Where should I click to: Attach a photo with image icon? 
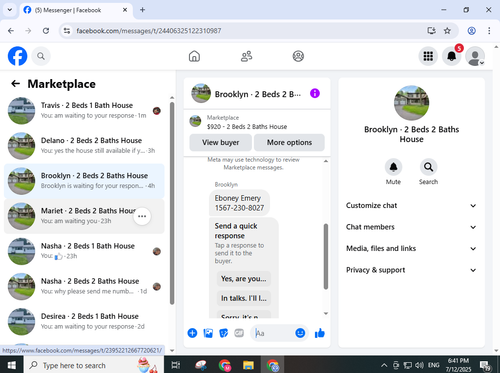(x=208, y=333)
